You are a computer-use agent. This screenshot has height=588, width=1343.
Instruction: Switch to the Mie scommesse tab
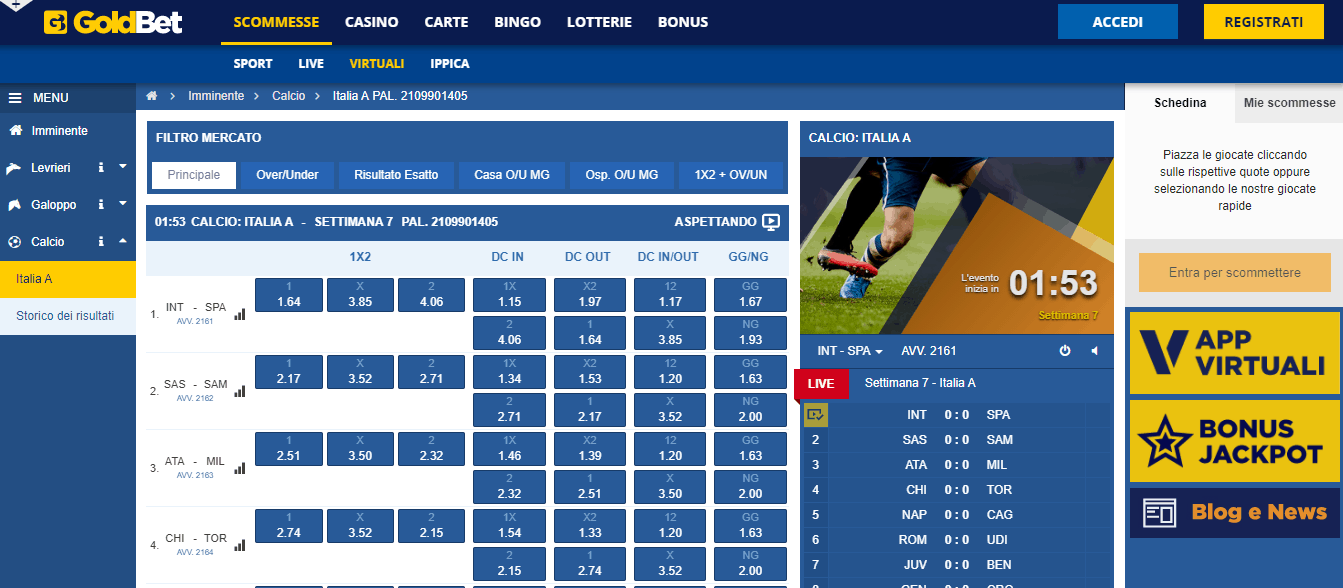point(1289,103)
